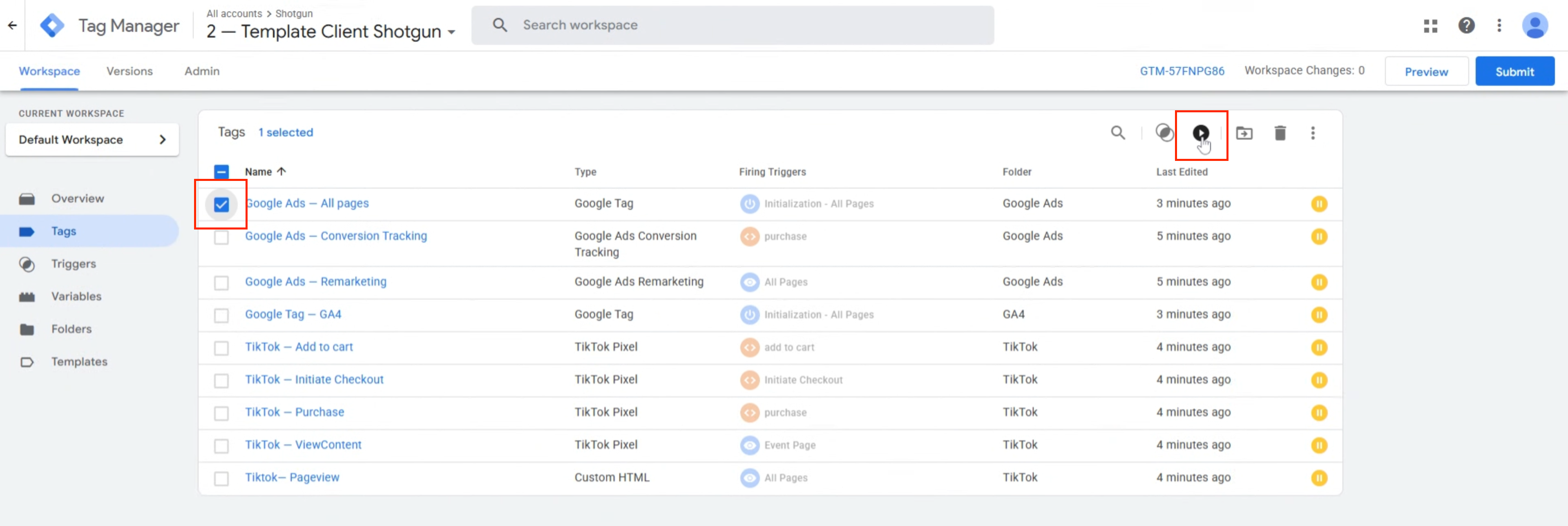Open Google Tag — GA4 tag link
The image size is (1568, 526).
click(x=293, y=315)
